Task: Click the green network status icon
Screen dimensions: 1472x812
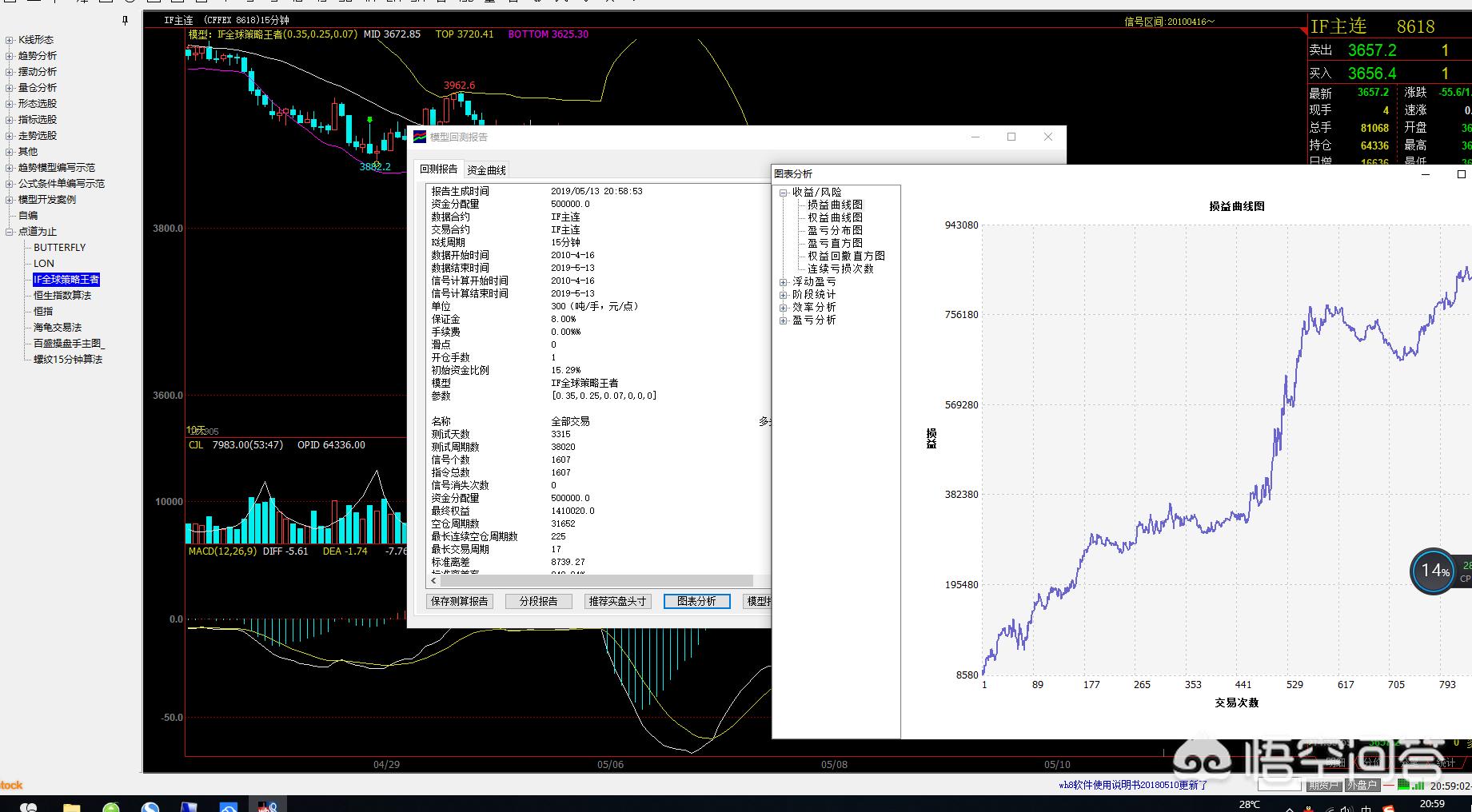Action: pos(1416,786)
